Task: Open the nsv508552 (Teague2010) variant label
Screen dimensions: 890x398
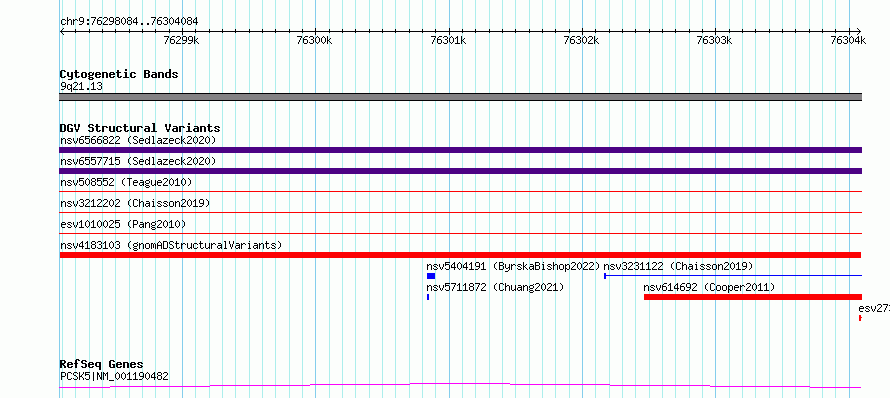Action: click(x=126, y=182)
